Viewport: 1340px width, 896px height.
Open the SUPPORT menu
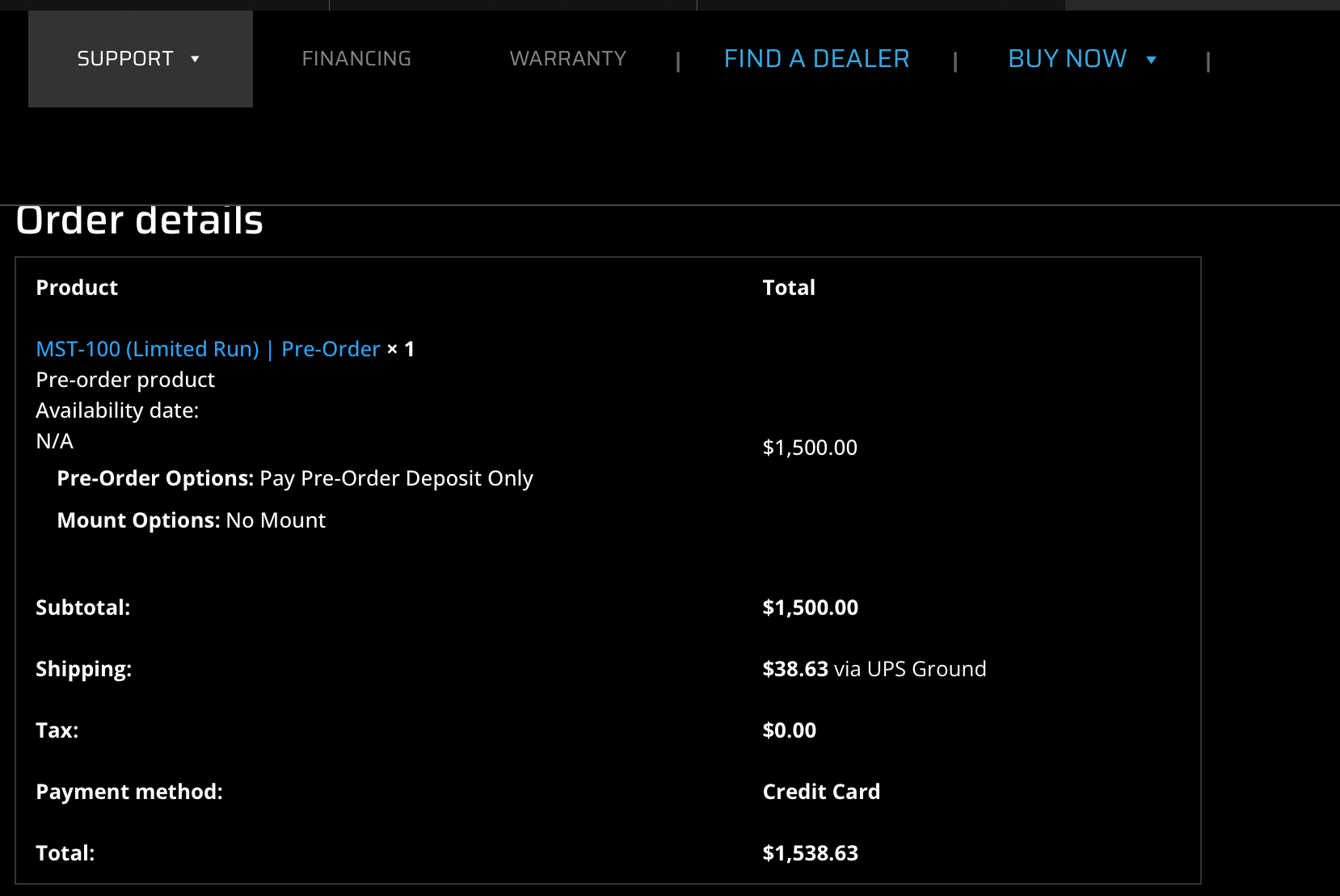click(125, 59)
